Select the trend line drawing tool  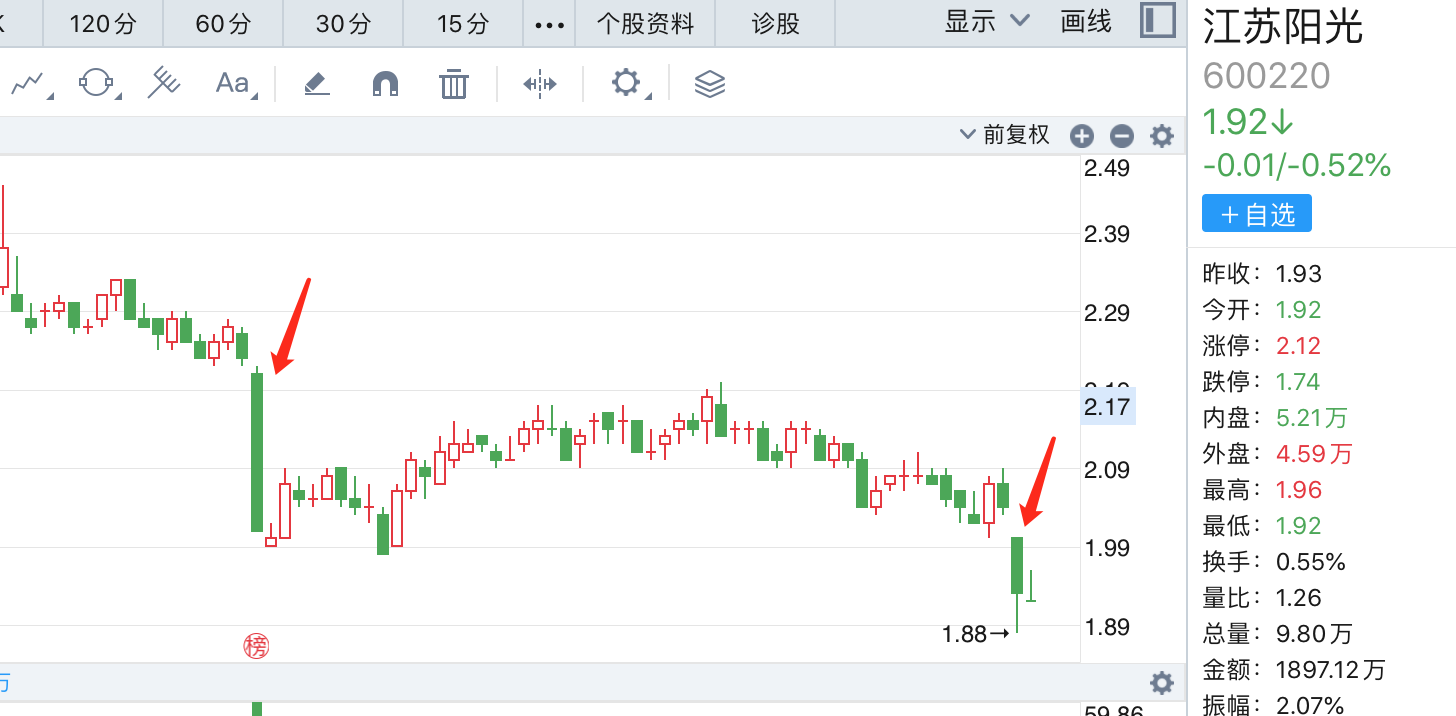29,84
